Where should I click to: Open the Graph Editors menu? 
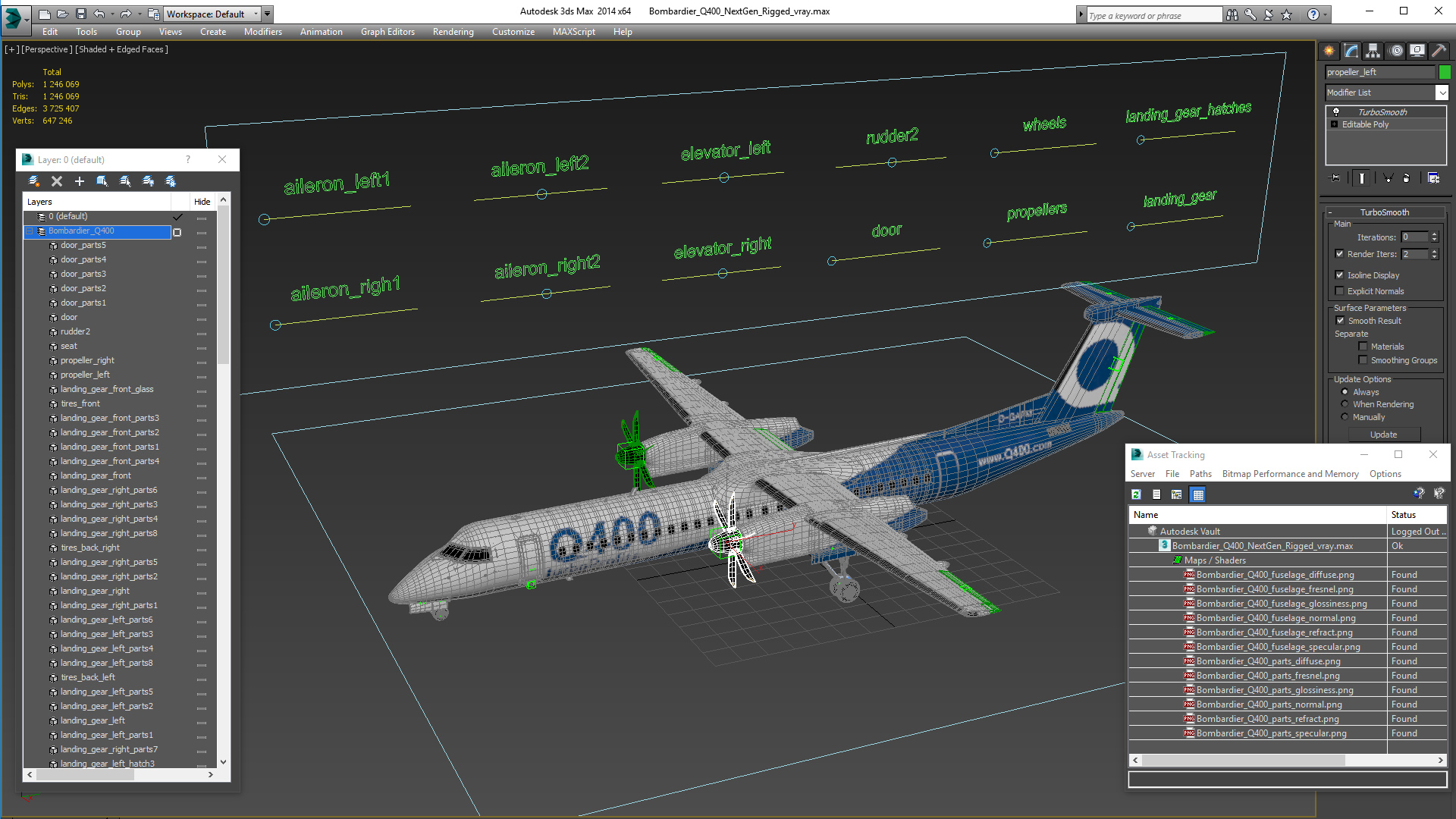click(x=388, y=32)
